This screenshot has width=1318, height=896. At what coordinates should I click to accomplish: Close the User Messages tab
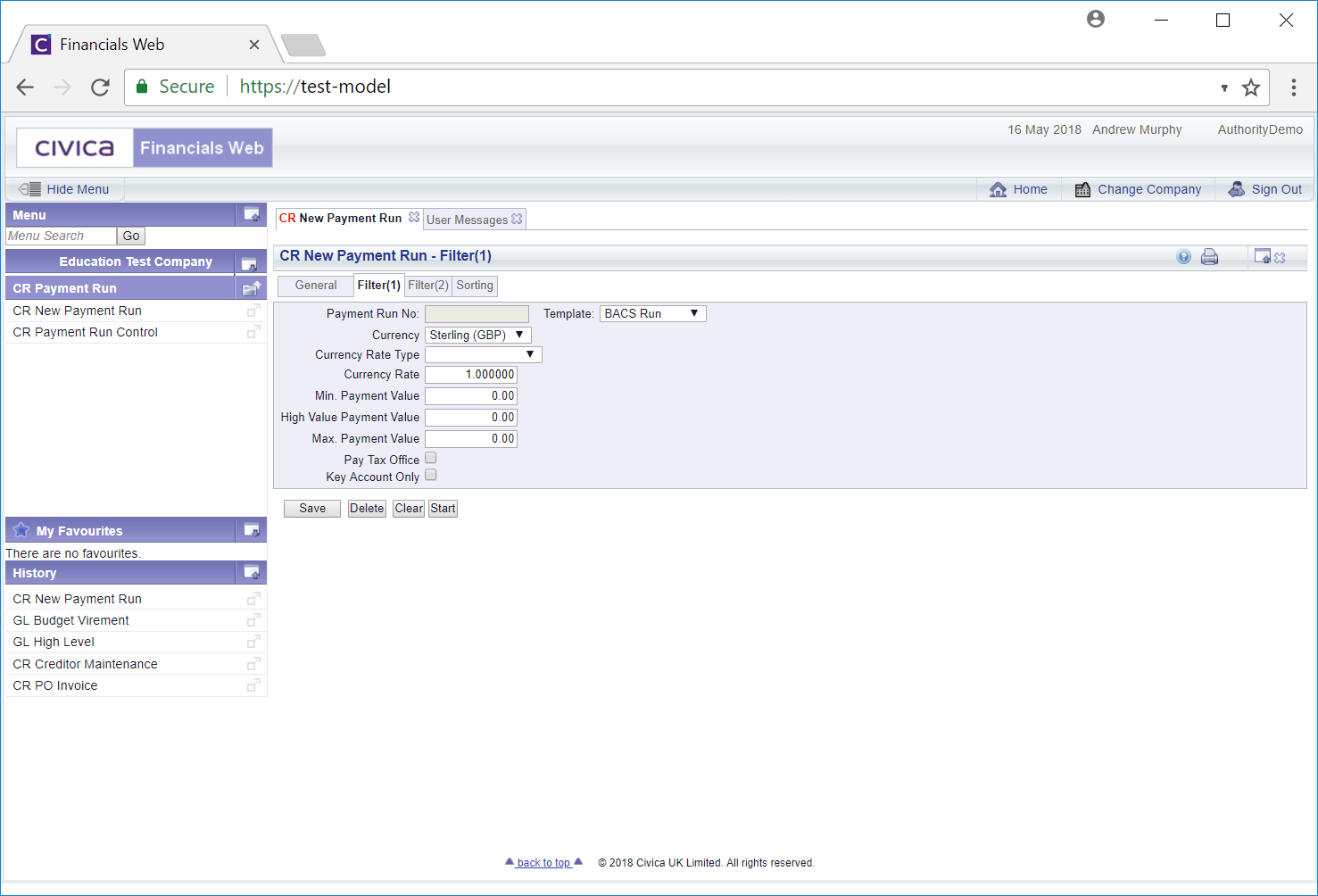[x=517, y=219]
